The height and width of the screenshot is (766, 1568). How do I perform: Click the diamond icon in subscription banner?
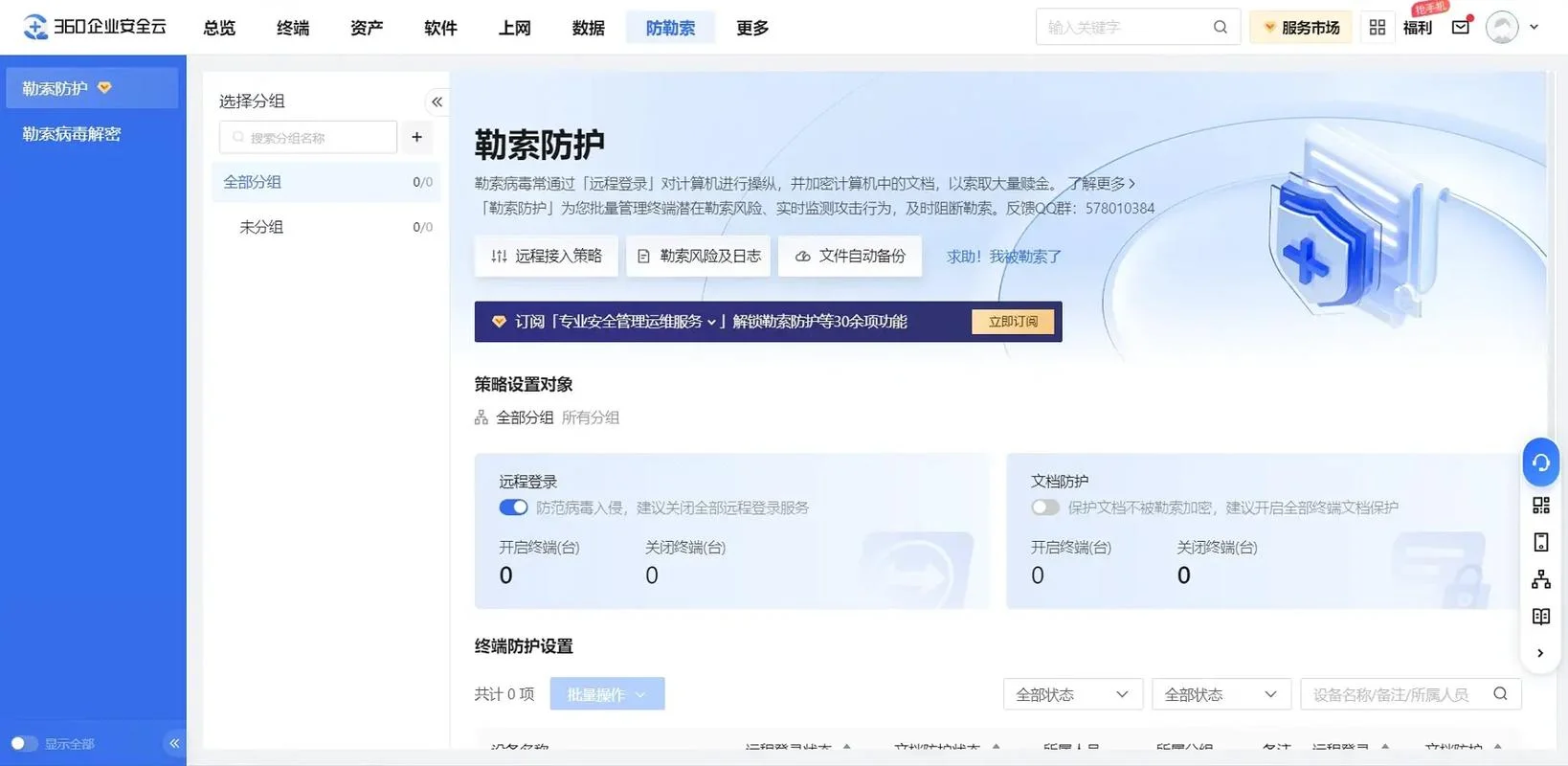point(499,322)
